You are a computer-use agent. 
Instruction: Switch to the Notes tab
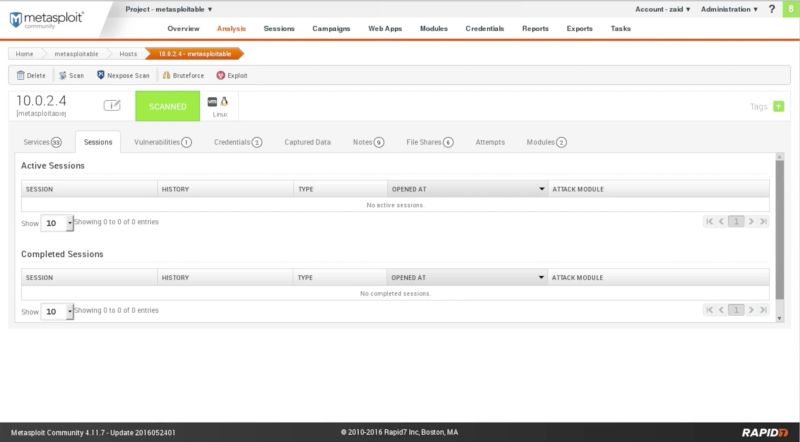click(368, 142)
